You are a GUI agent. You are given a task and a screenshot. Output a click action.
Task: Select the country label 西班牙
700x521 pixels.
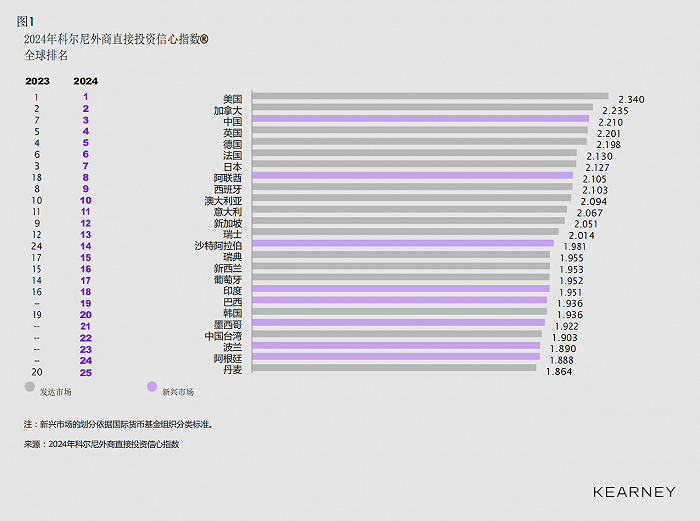tap(228, 189)
